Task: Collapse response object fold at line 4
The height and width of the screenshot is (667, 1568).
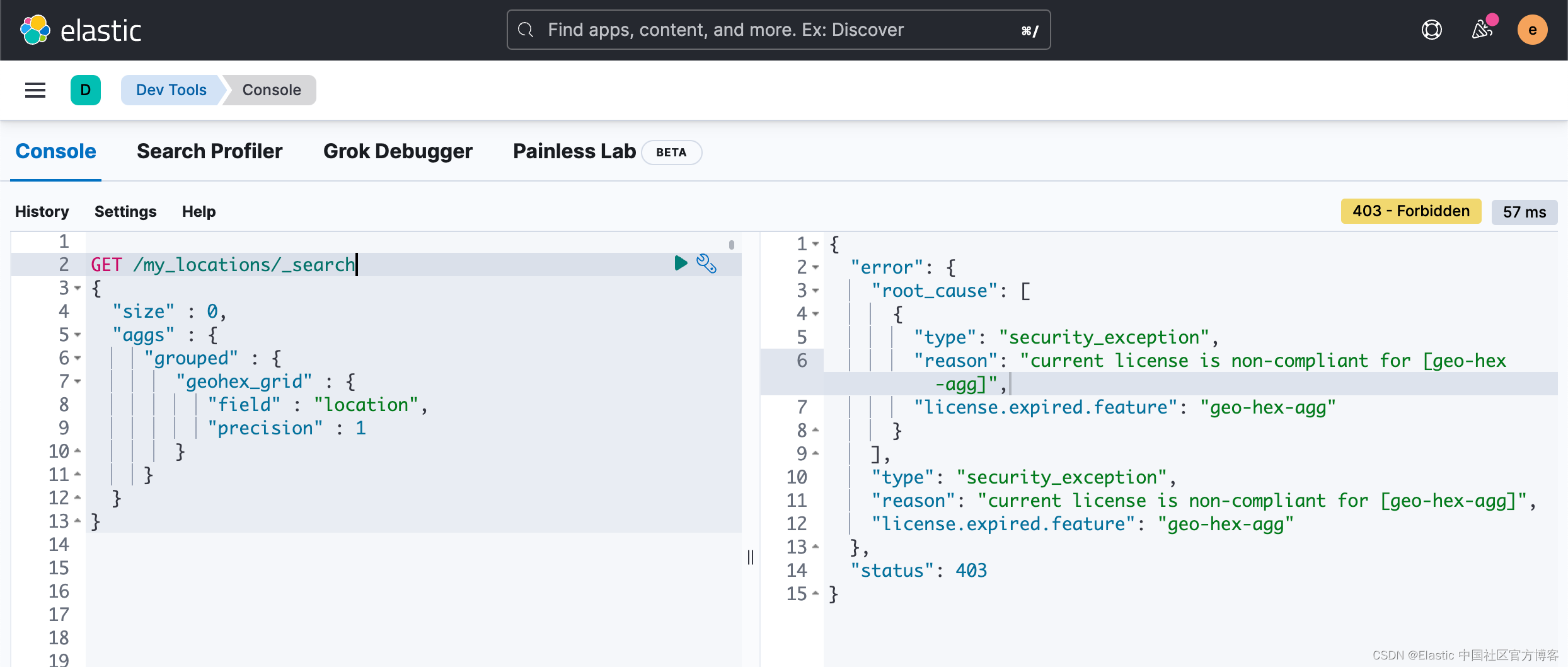Action: pos(816,314)
